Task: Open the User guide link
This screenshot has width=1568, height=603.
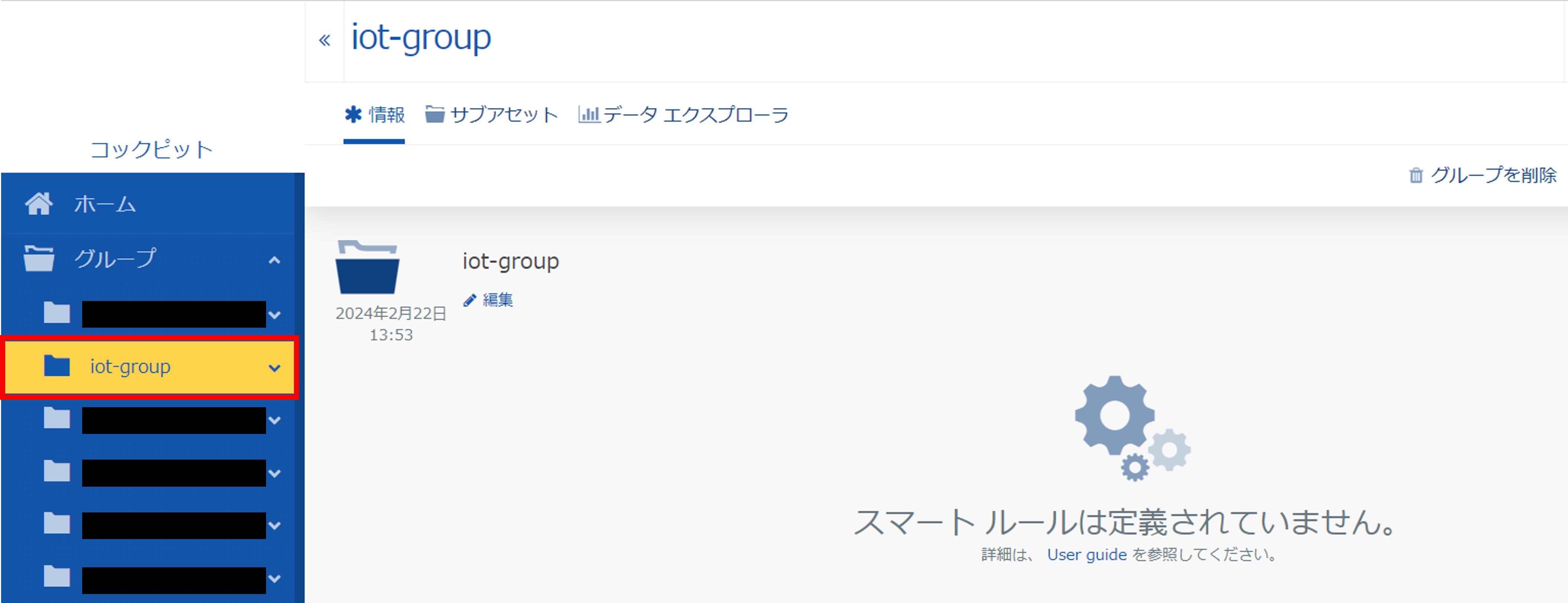Action: tap(1086, 554)
